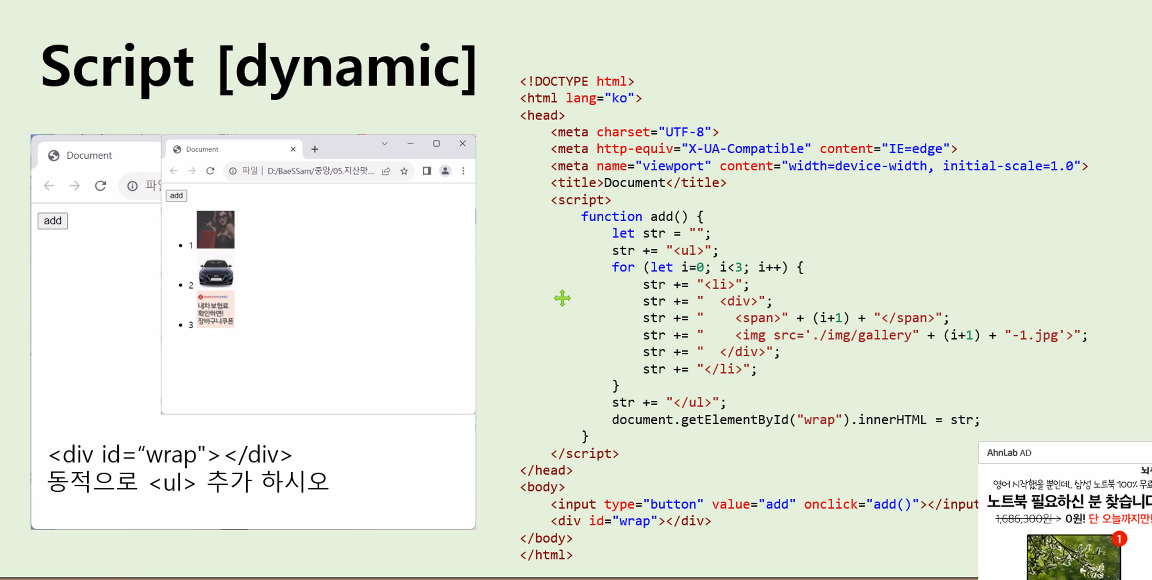1152x580 pixels.
Task: Open side panel icon in front browser
Action: [427, 171]
